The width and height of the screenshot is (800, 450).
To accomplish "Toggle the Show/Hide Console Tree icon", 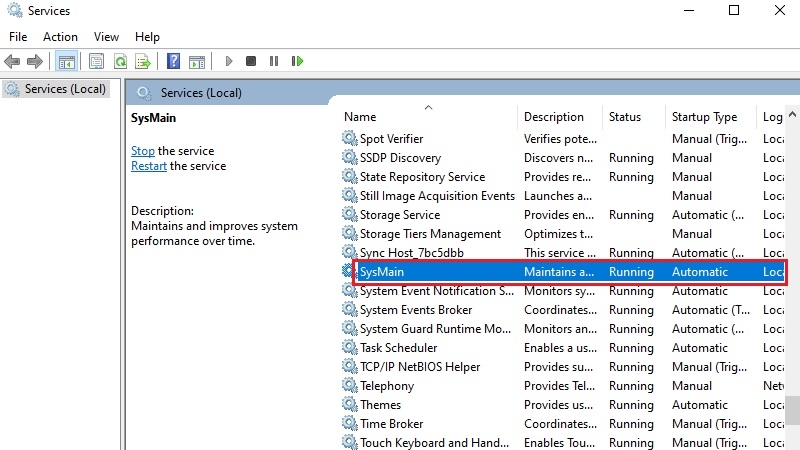I will click(67, 62).
